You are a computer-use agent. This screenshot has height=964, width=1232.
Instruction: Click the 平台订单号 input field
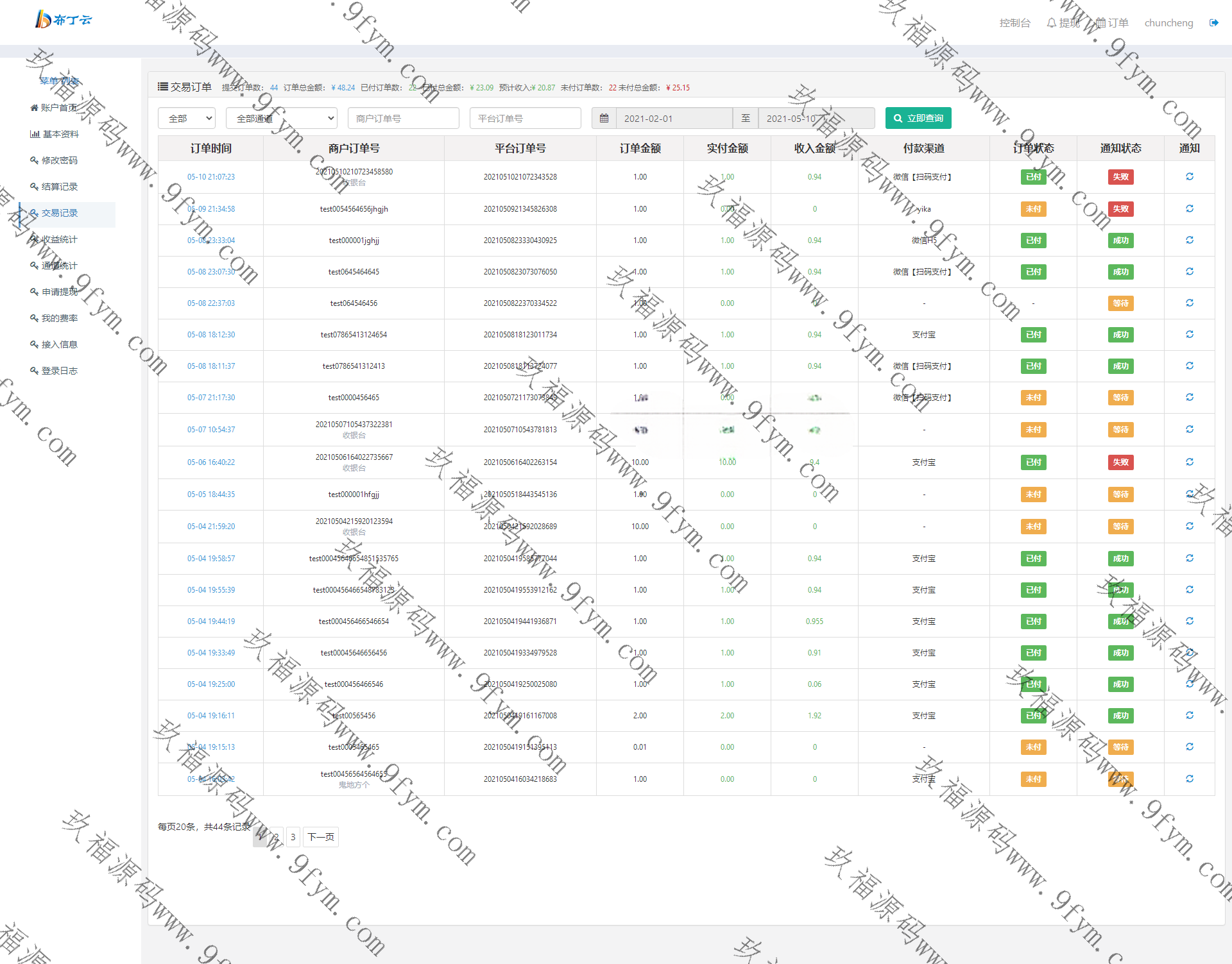525,118
